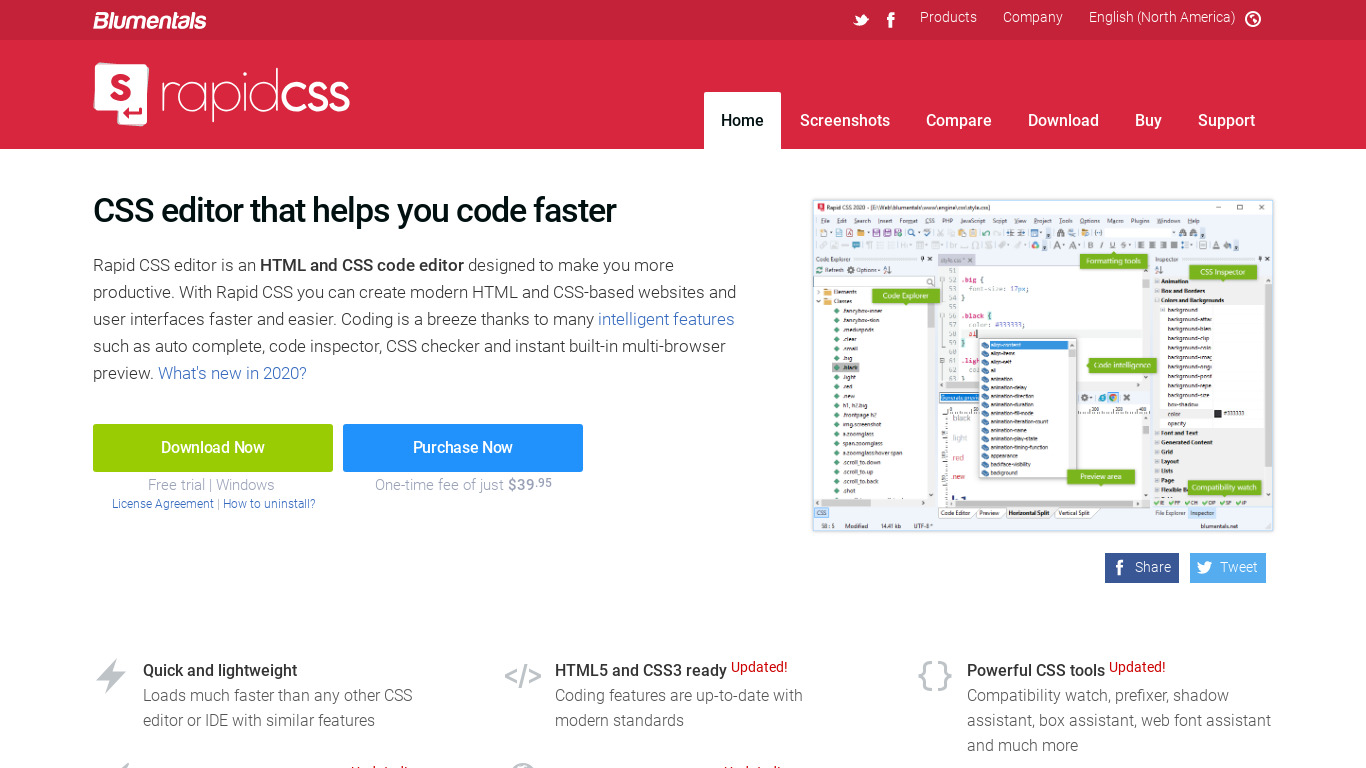Open the How to uninstall? link

pyautogui.click(x=269, y=504)
